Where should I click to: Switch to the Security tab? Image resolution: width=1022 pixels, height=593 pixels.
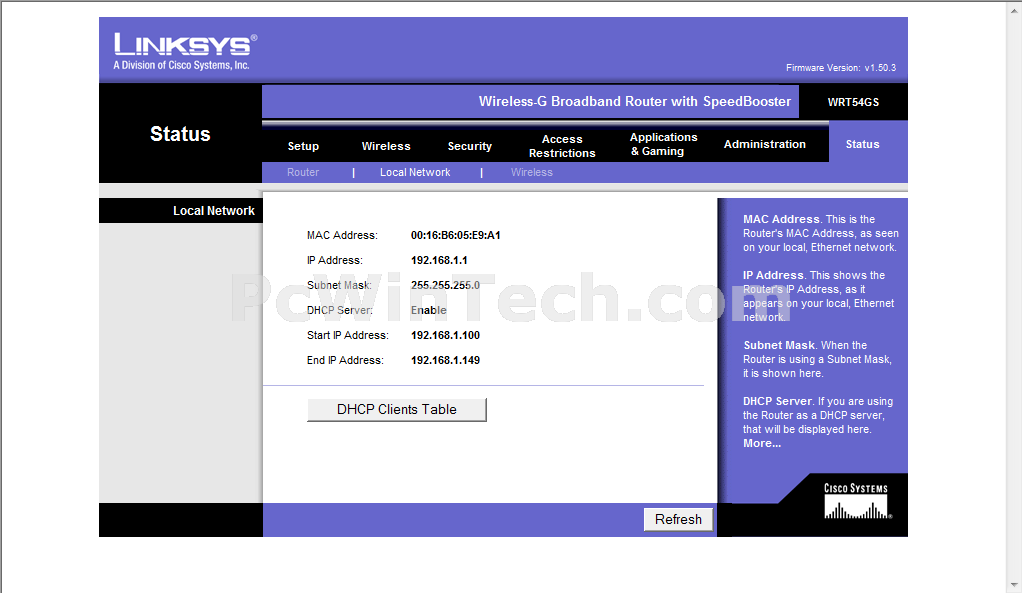click(x=469, y=146)
